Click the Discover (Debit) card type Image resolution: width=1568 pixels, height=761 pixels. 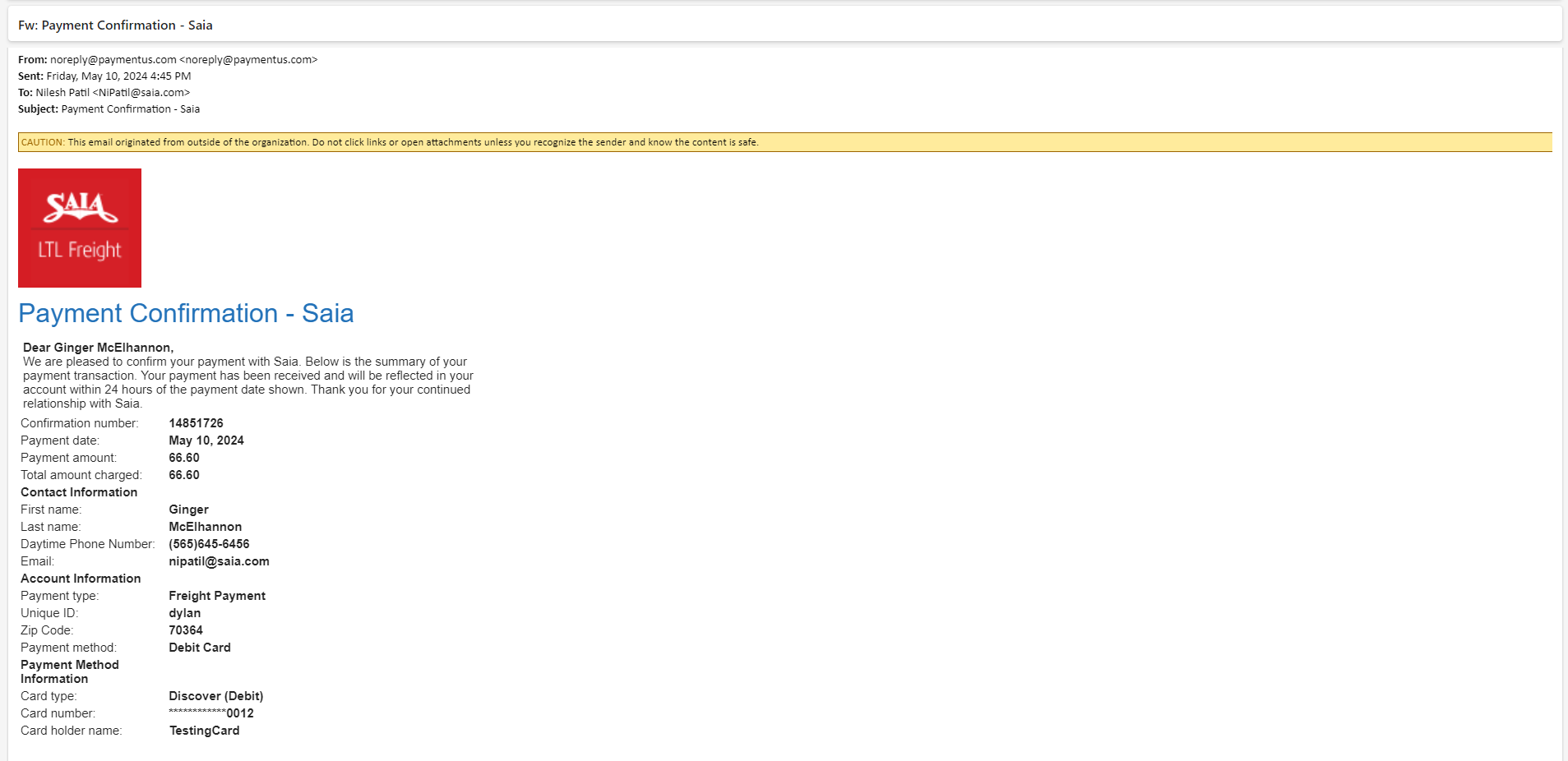[x=216, y=696]
